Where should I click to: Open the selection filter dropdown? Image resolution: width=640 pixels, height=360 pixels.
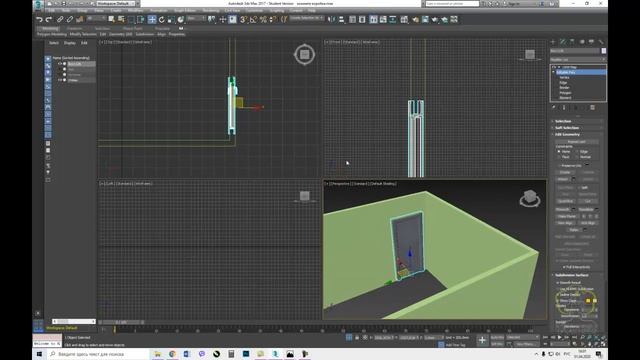(96, 19)
